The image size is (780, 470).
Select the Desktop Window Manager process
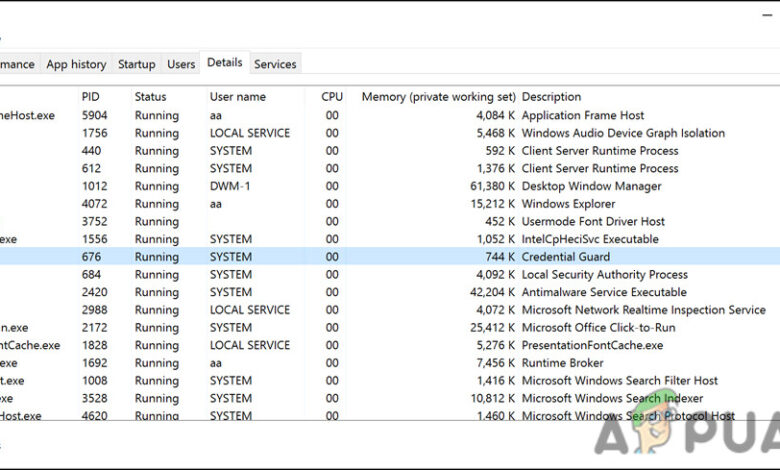pos(591,186)
